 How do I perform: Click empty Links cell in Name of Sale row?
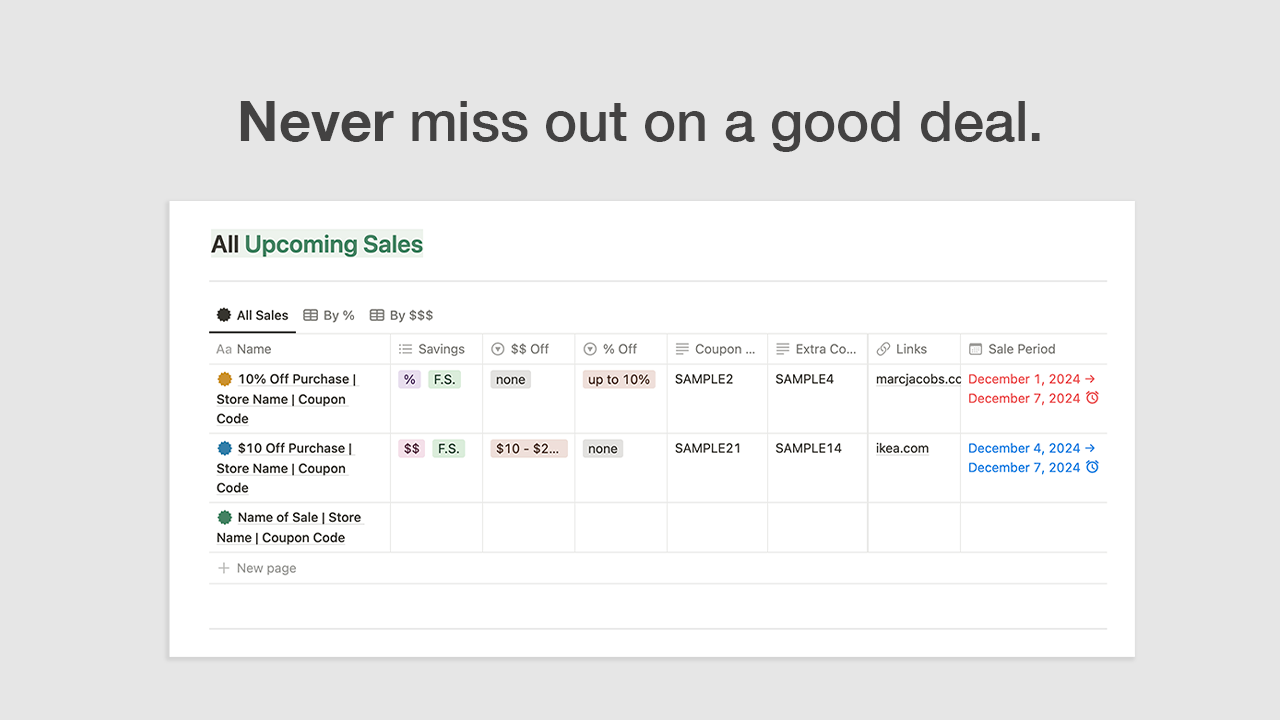(x=914, y=527)
